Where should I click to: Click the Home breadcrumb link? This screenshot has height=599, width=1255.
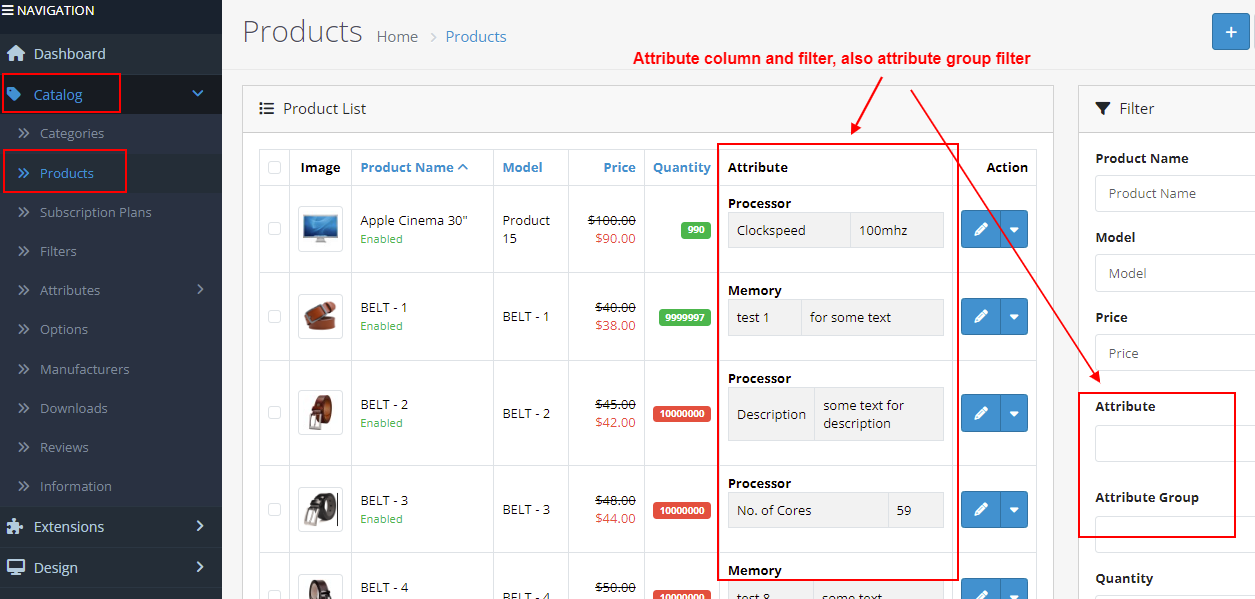click(397, 37)
